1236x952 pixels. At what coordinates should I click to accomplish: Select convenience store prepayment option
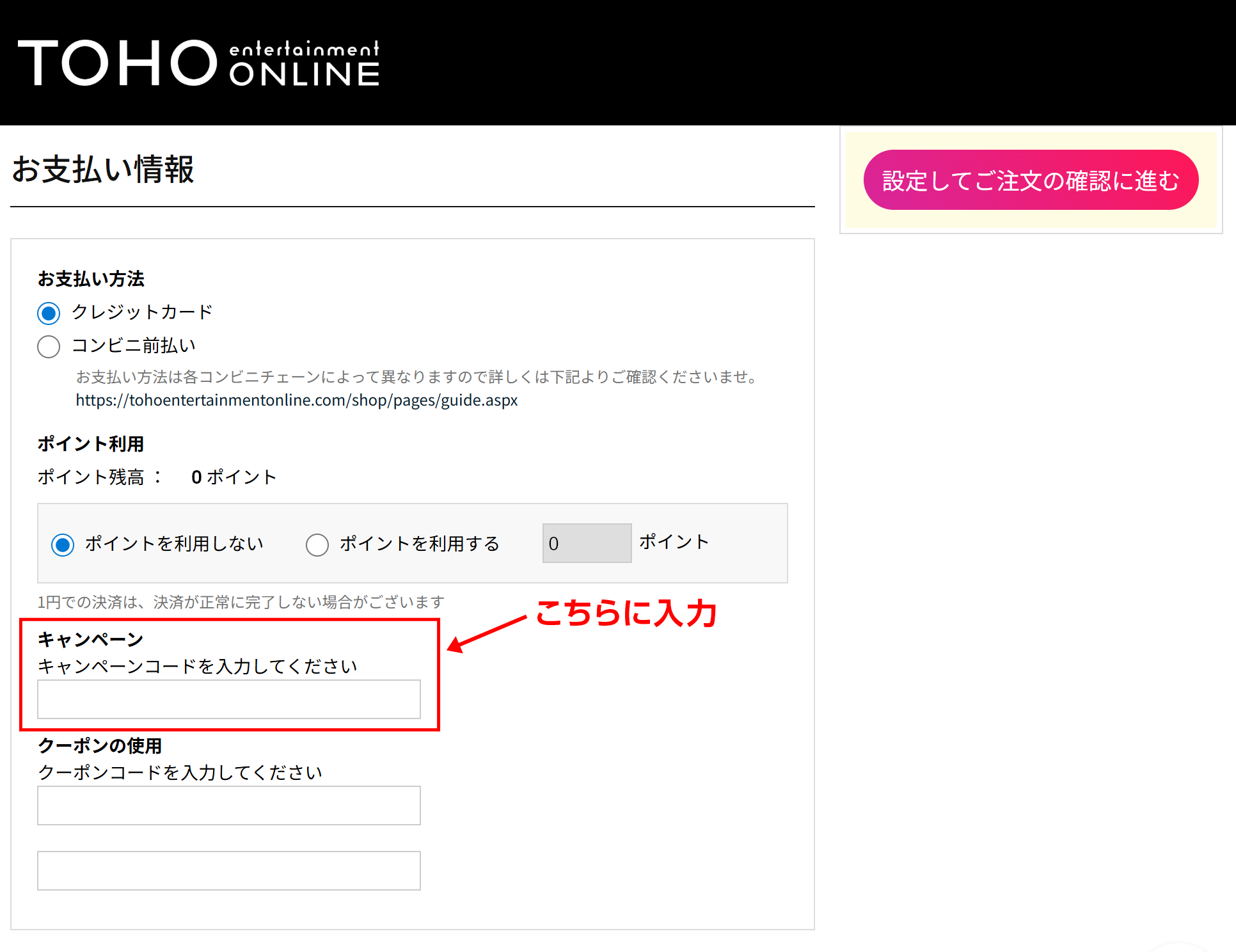(49, 346)
